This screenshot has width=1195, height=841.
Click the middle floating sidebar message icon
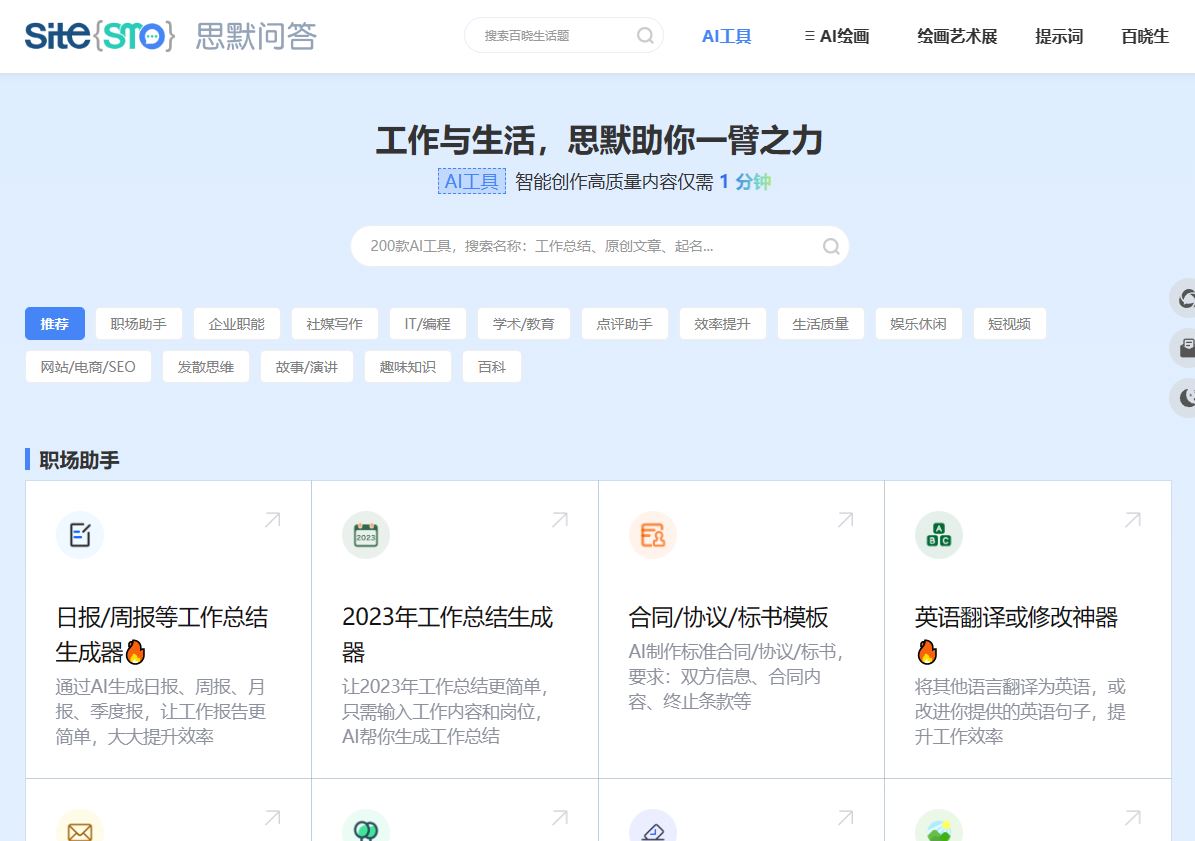pyautogui.click(x=1185, y=348)
